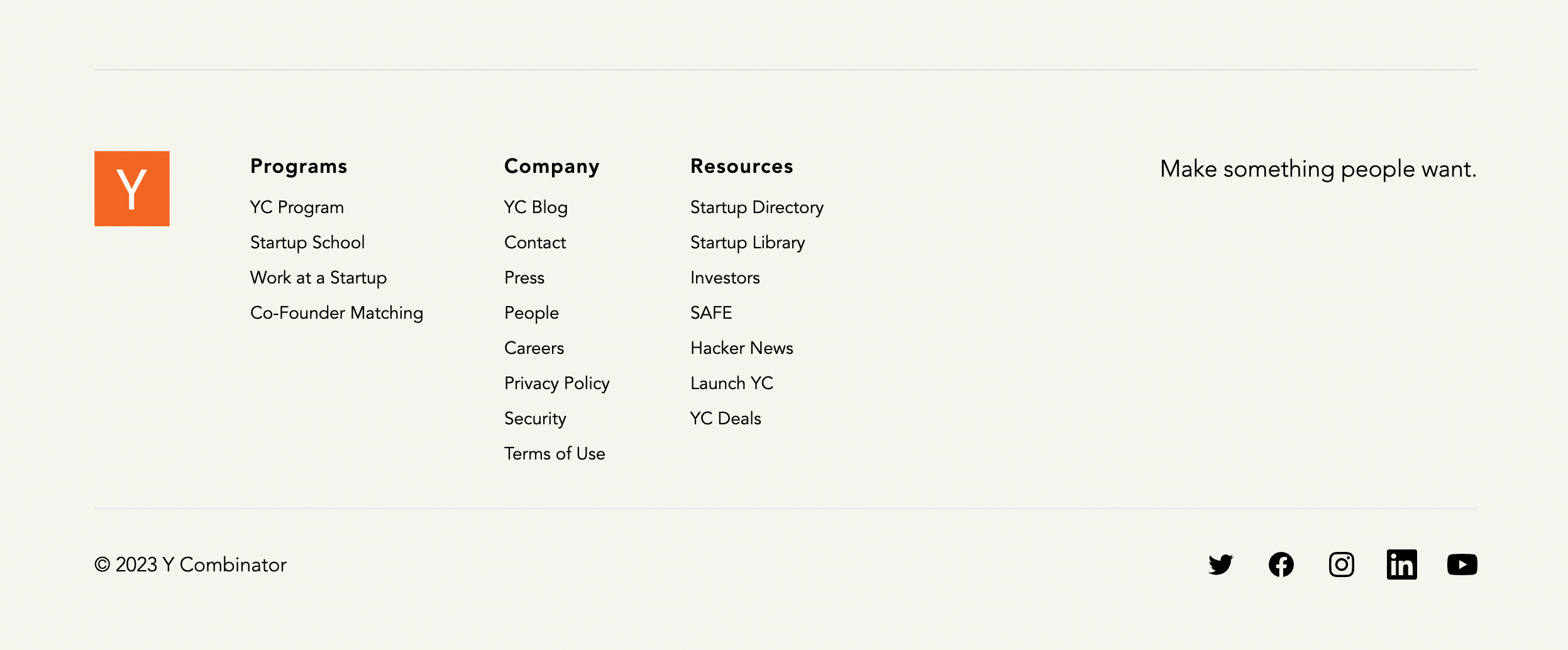
Task: Open Work at a Startup link
Action: click(318, 278)
